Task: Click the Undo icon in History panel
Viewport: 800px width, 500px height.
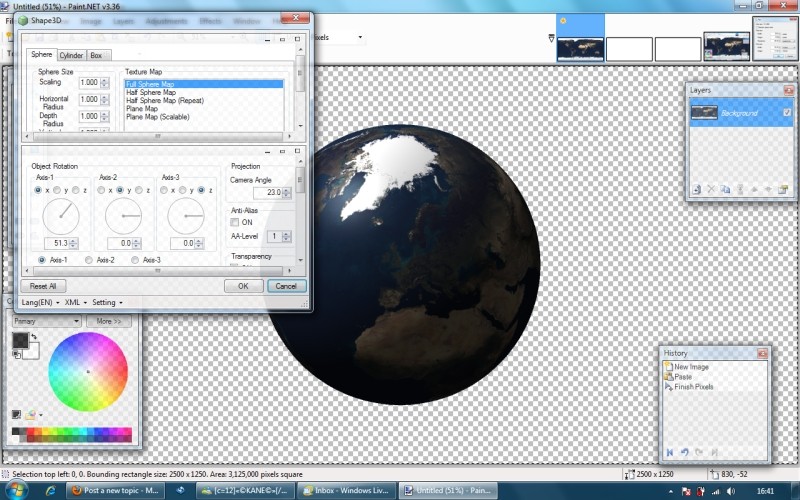Action: coord(685,452)
